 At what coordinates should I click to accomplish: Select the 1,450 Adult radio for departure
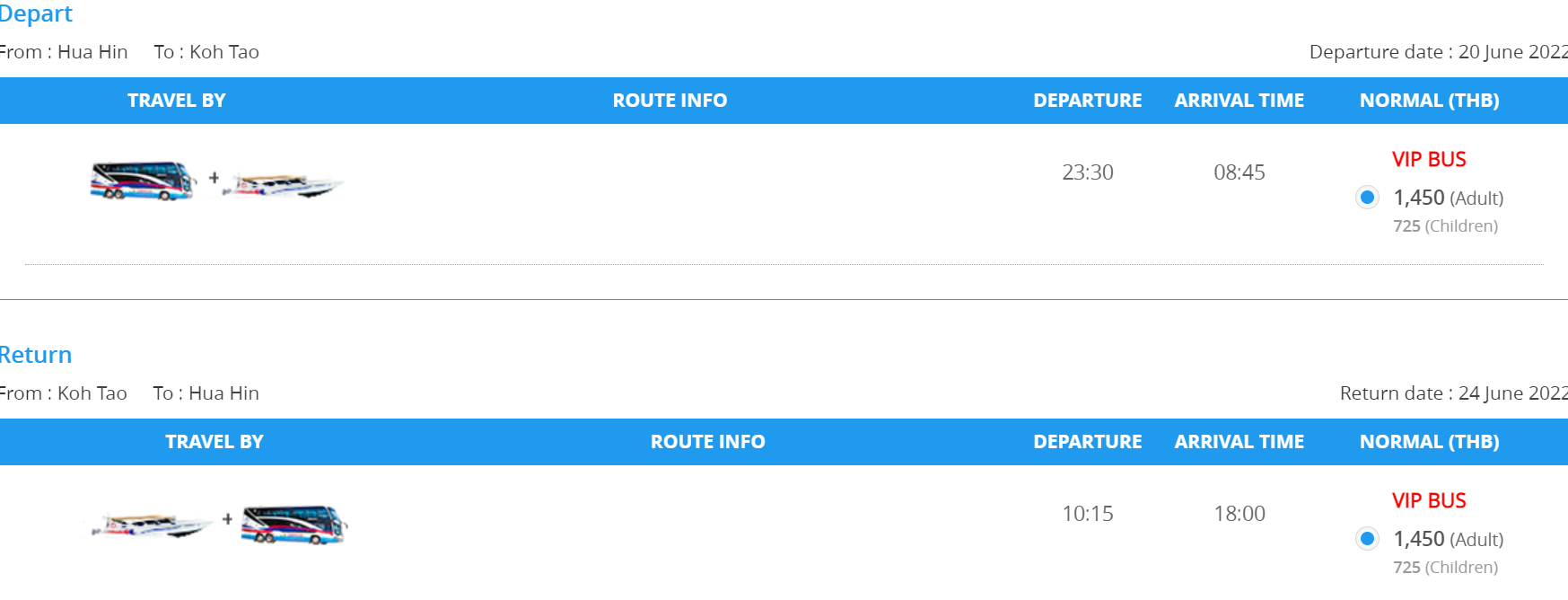(1367, 198)
